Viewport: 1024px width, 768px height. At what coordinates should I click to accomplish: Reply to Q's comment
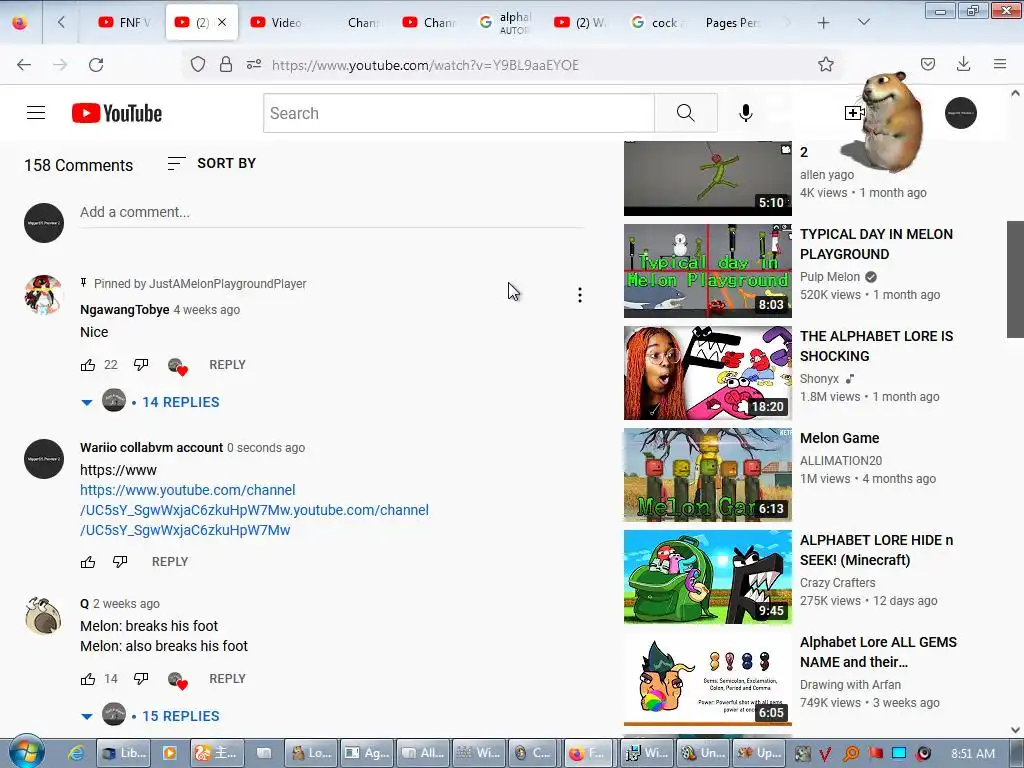click(x=227, y=679)
